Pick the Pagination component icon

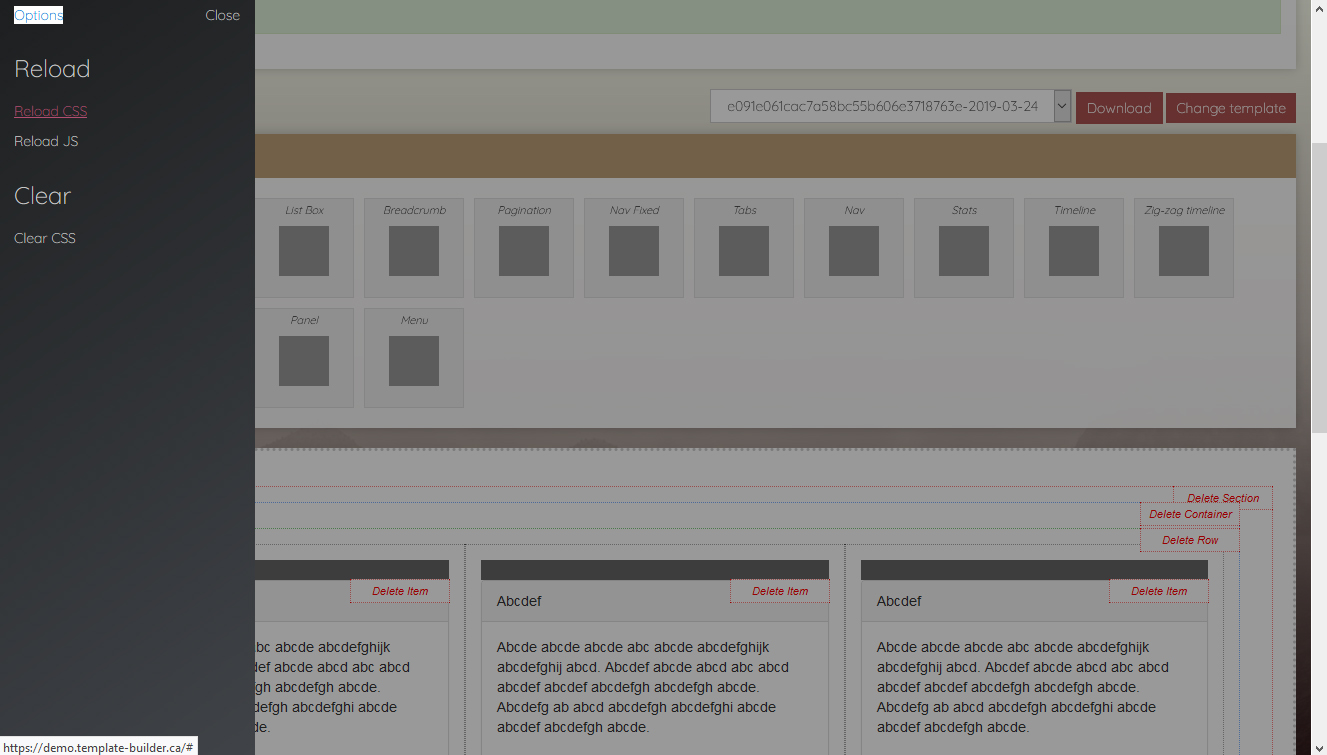524,250
